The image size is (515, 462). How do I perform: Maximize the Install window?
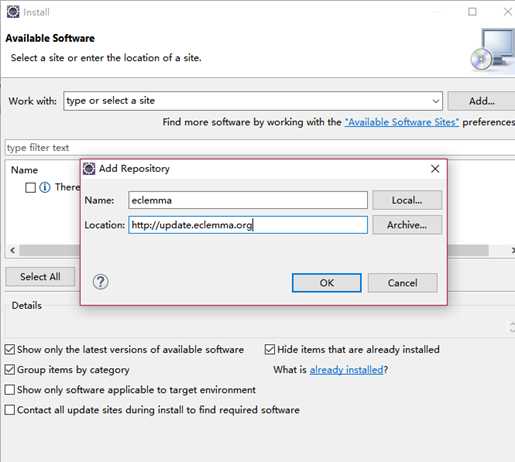click(472, 12)
